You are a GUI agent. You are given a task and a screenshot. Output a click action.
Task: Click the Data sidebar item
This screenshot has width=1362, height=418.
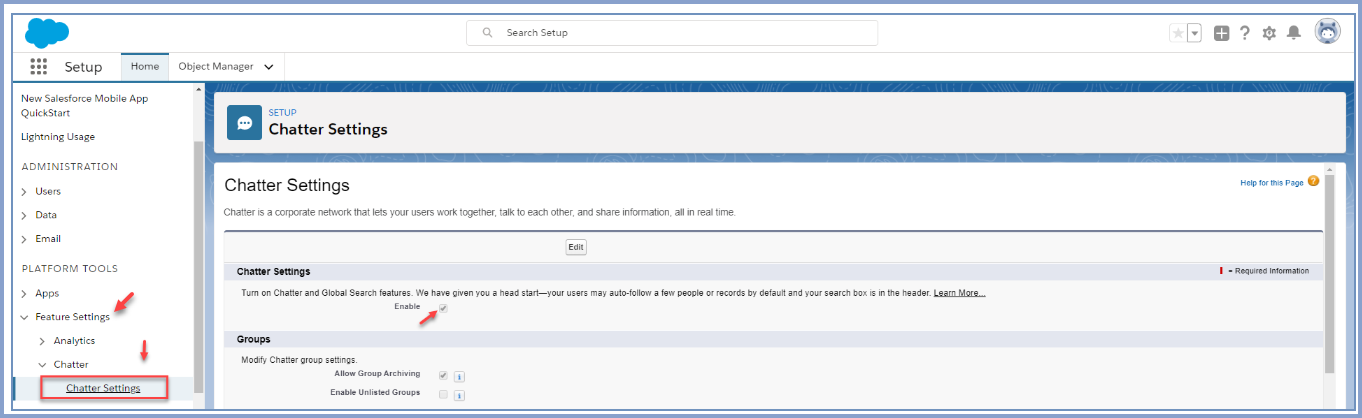pyautogui.click(x=46, y=215)
